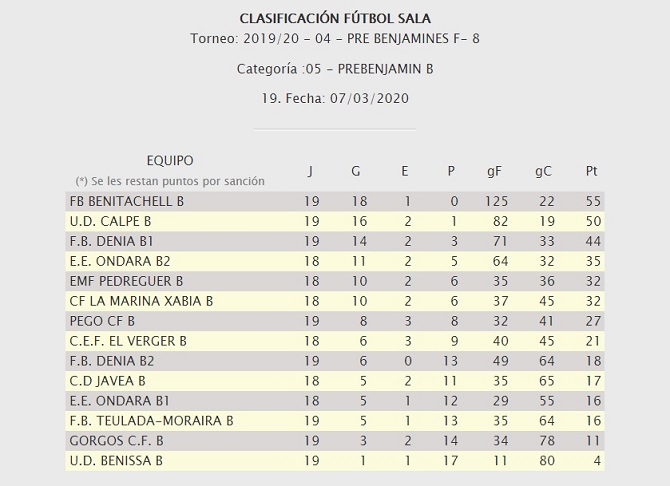The width and height of the screenshot is (670, 486).
Task: Click GORGOS C.F. B team name
Action: click(115, 441)
